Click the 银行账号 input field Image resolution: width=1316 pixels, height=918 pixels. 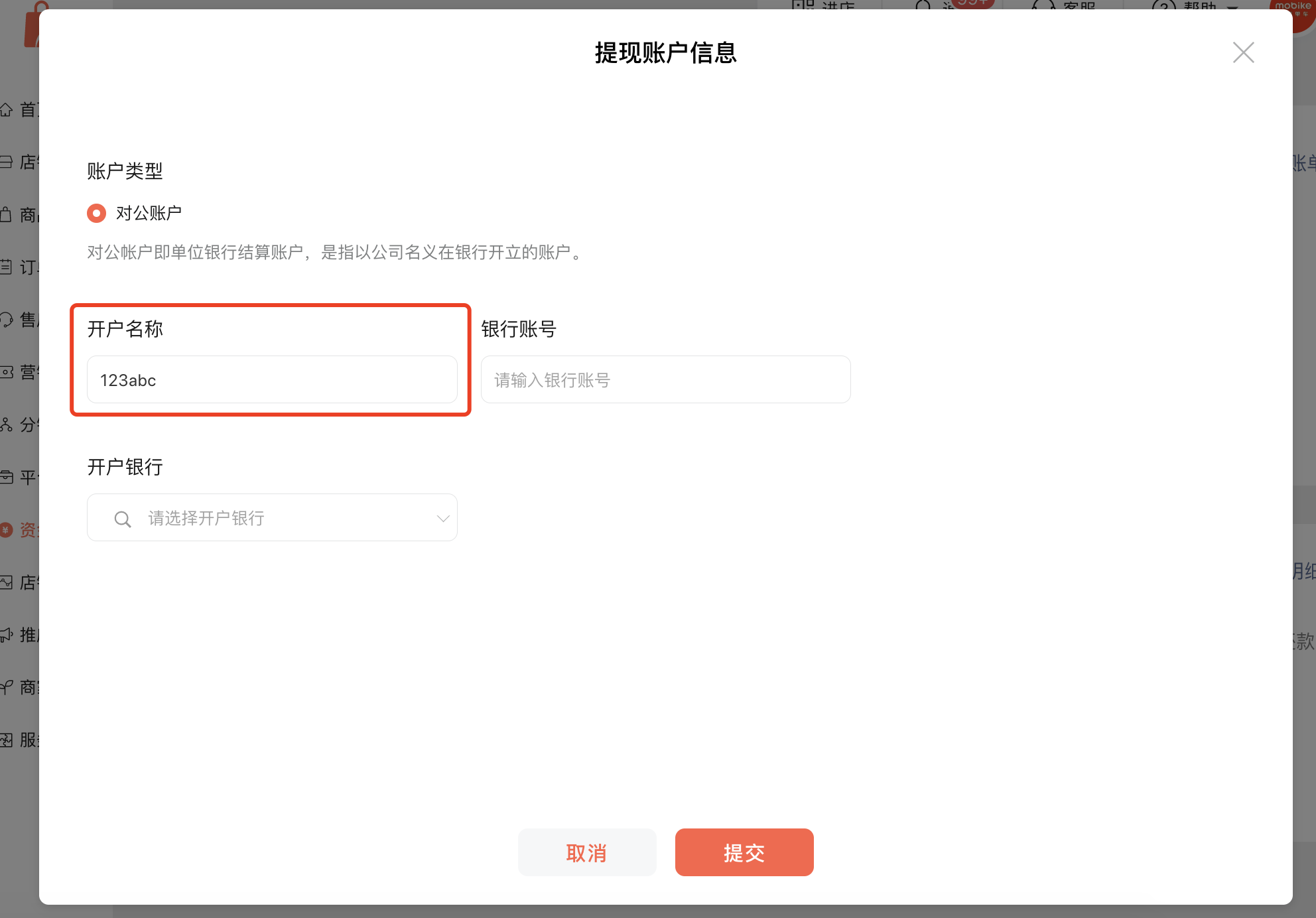point(665,380)
